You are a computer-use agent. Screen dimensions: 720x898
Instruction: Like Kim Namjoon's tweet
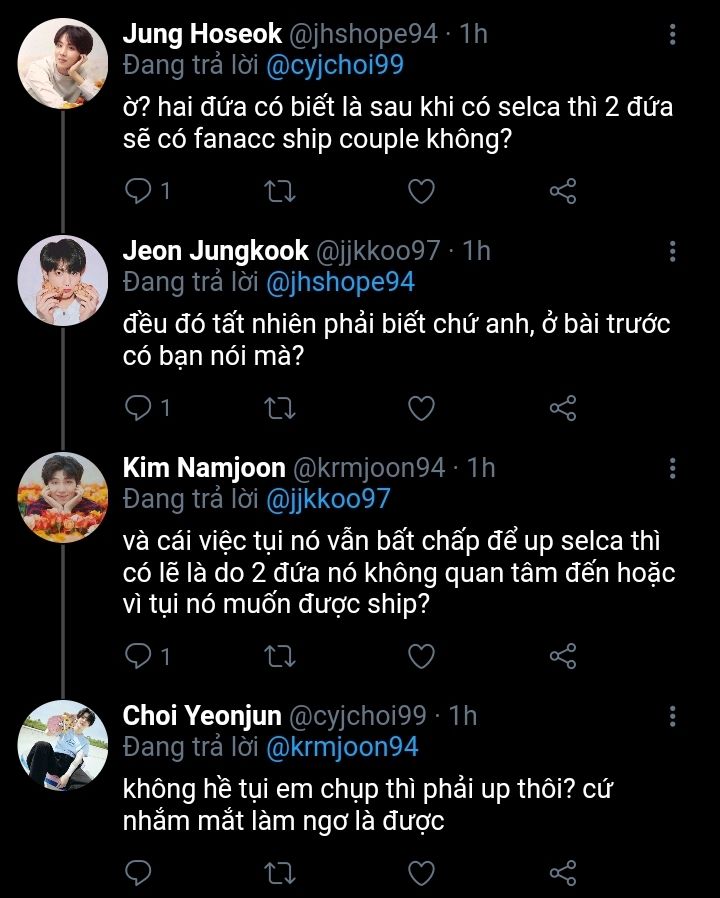[x=422, y=655]
